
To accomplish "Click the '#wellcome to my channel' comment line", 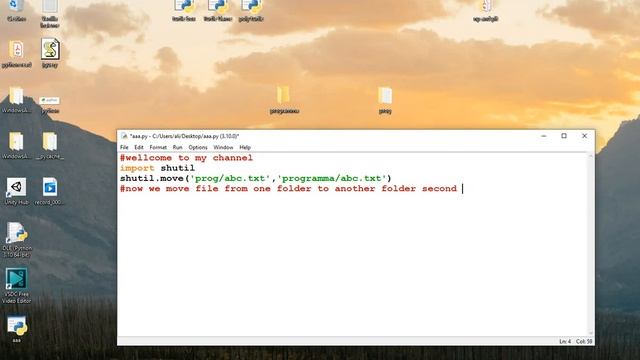I will [187, 158].
